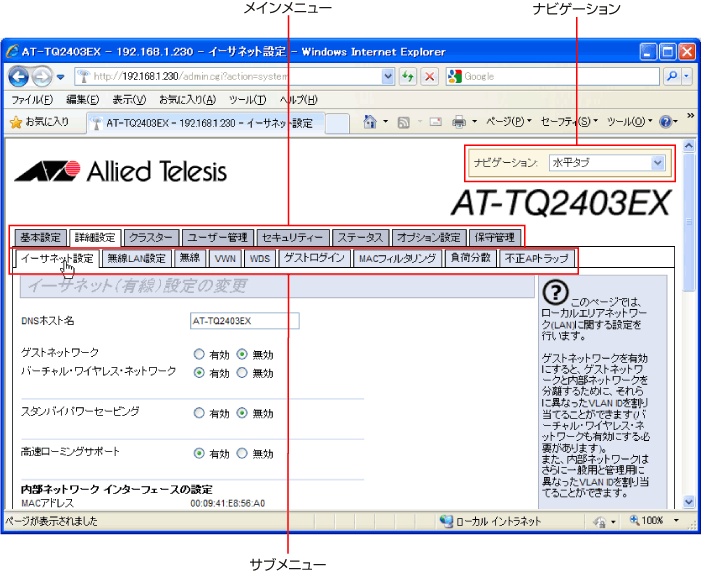702x573 pixels.
Task: Open the 編集(E) menu
Action: (83, 99)
